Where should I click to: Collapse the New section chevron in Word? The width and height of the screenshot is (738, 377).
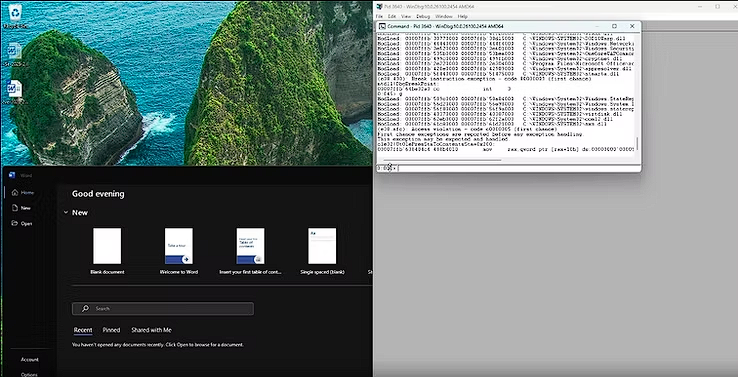66,213
